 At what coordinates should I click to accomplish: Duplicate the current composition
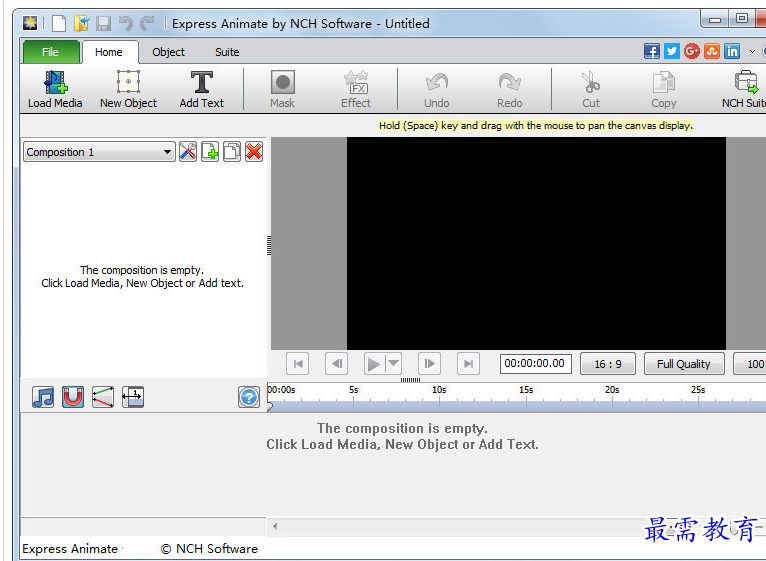pyautogui.click(x=232, y=152)
